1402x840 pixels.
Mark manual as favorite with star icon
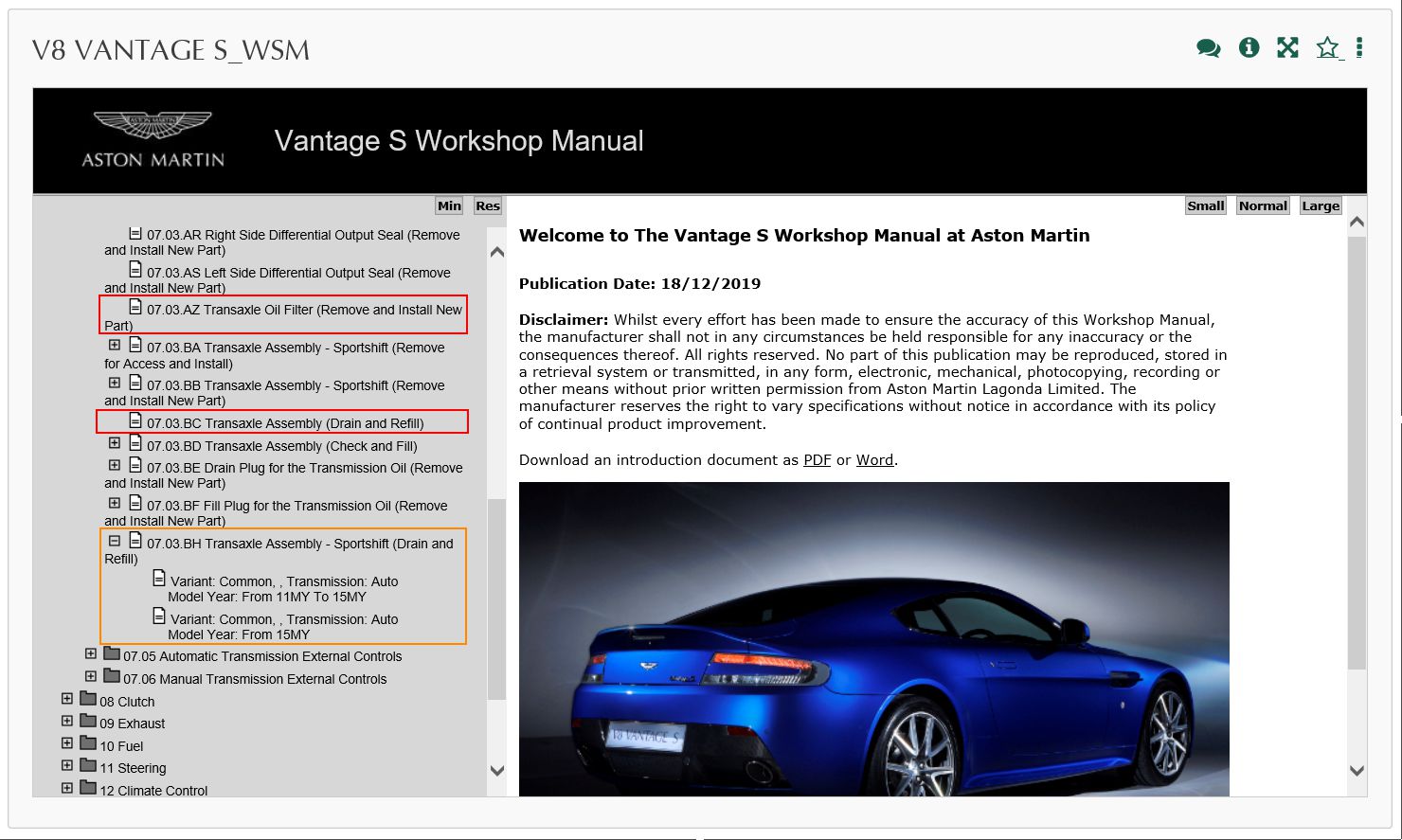coord(1328,47)
